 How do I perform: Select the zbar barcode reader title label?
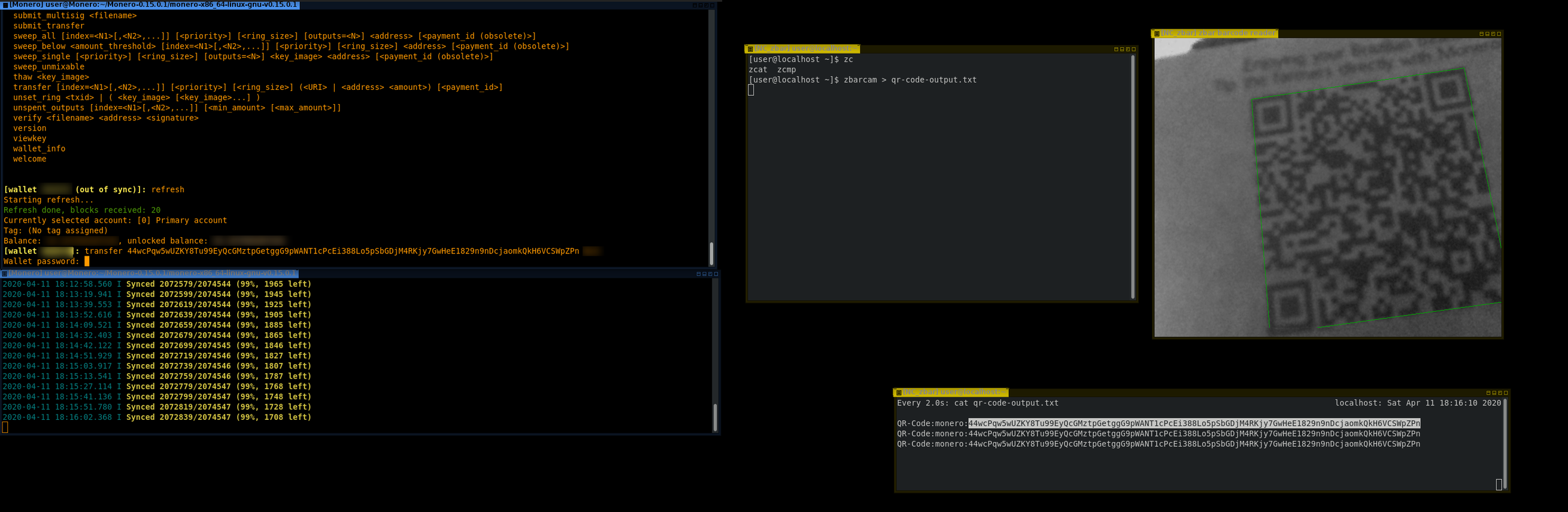click(1217, 34)
